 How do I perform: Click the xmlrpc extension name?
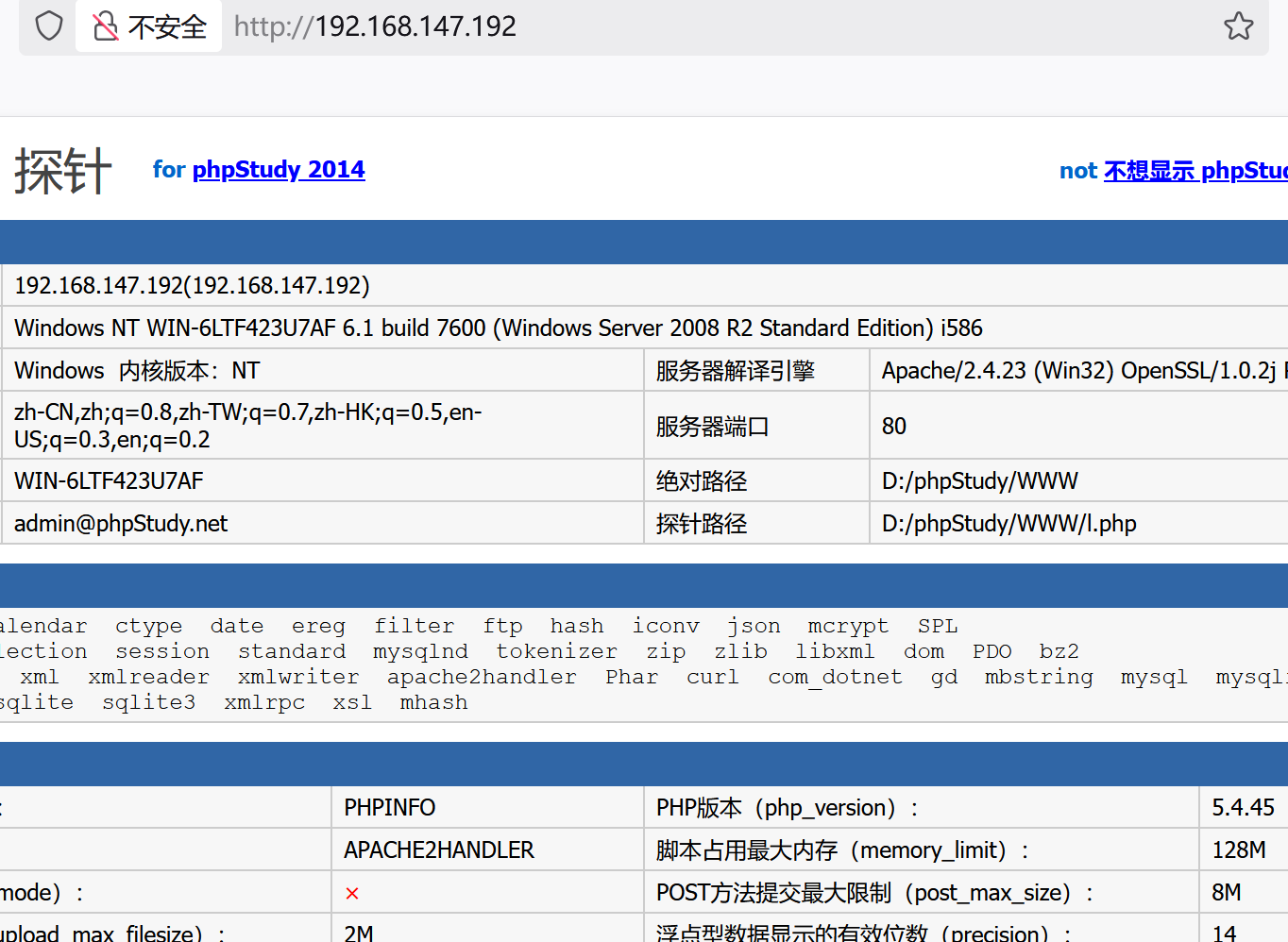click(264, 702)
